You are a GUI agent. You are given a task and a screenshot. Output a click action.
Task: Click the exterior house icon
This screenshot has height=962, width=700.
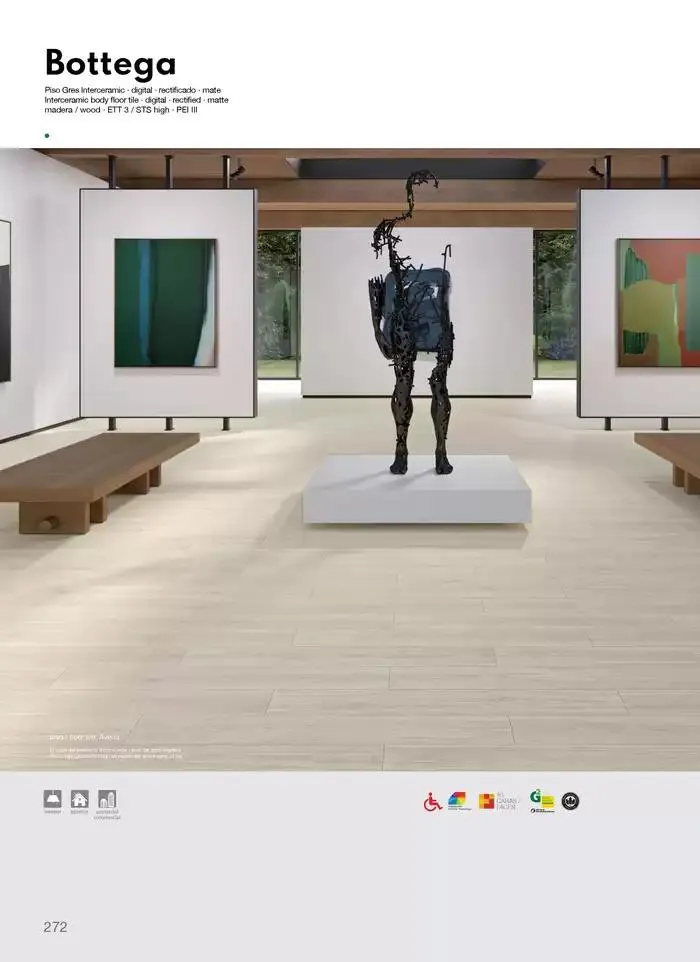[79, 799]
